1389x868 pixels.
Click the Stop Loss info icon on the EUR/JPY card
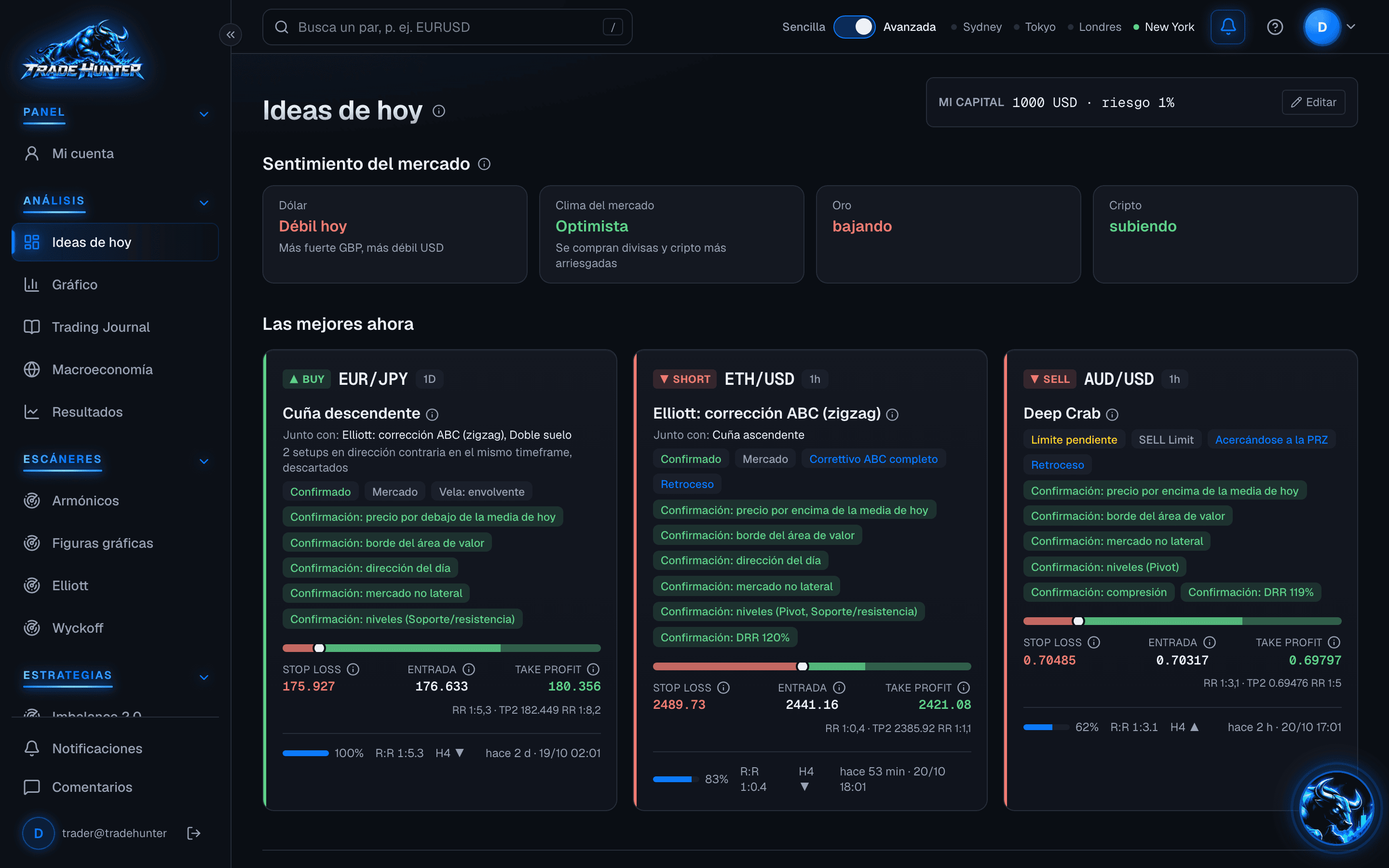click(x=353, y=669)
